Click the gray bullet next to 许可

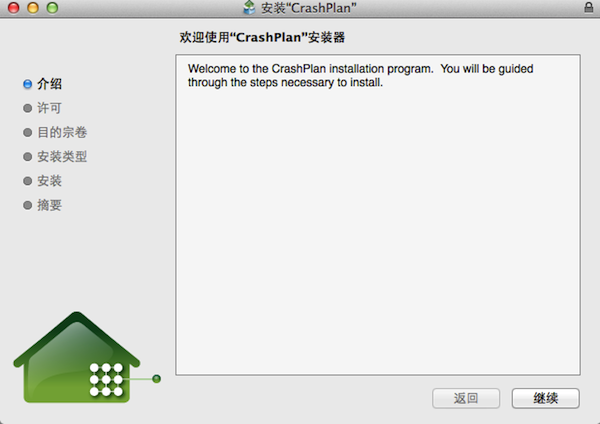[x=28, y=108]
